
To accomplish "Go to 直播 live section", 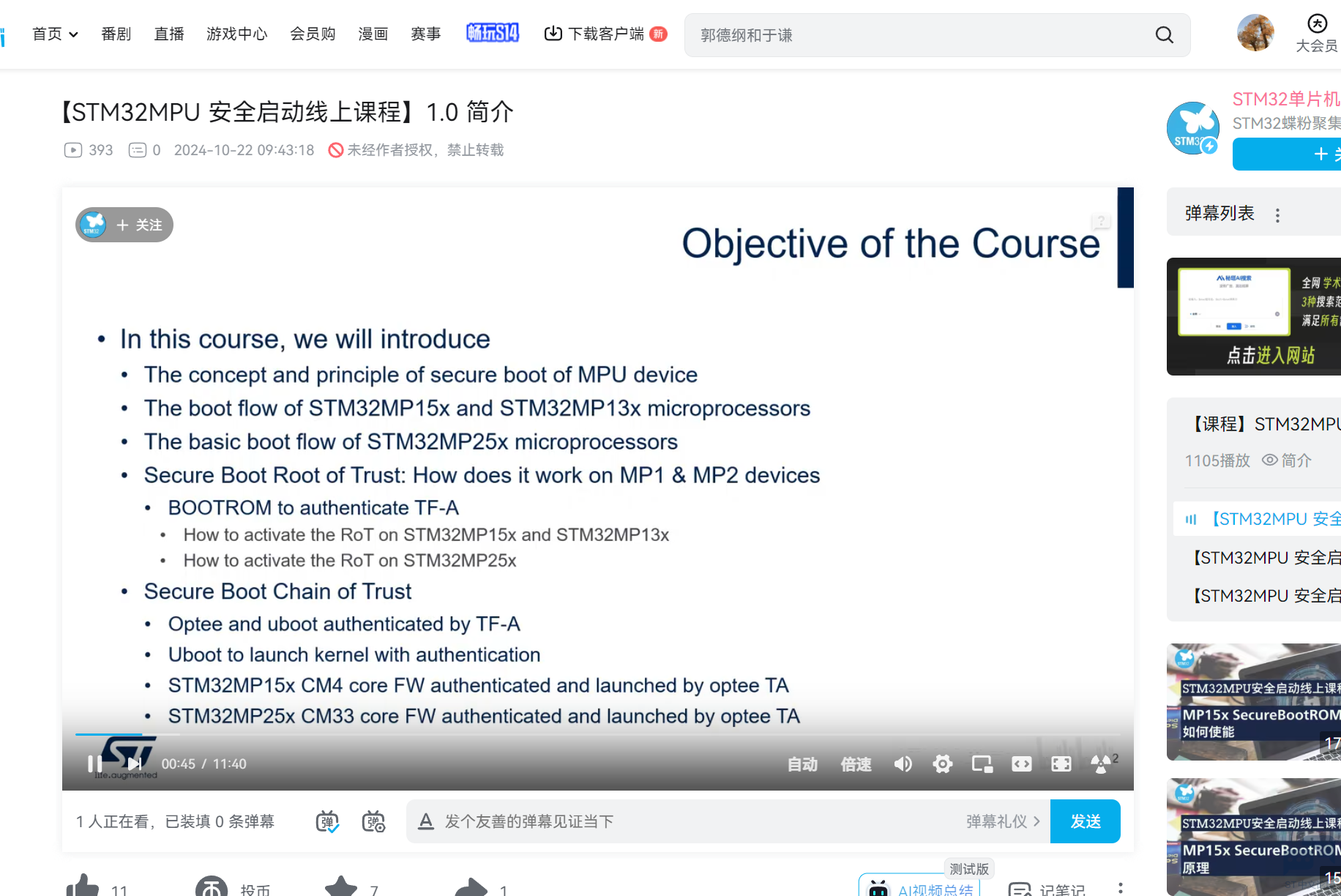I will click(169, 34).
